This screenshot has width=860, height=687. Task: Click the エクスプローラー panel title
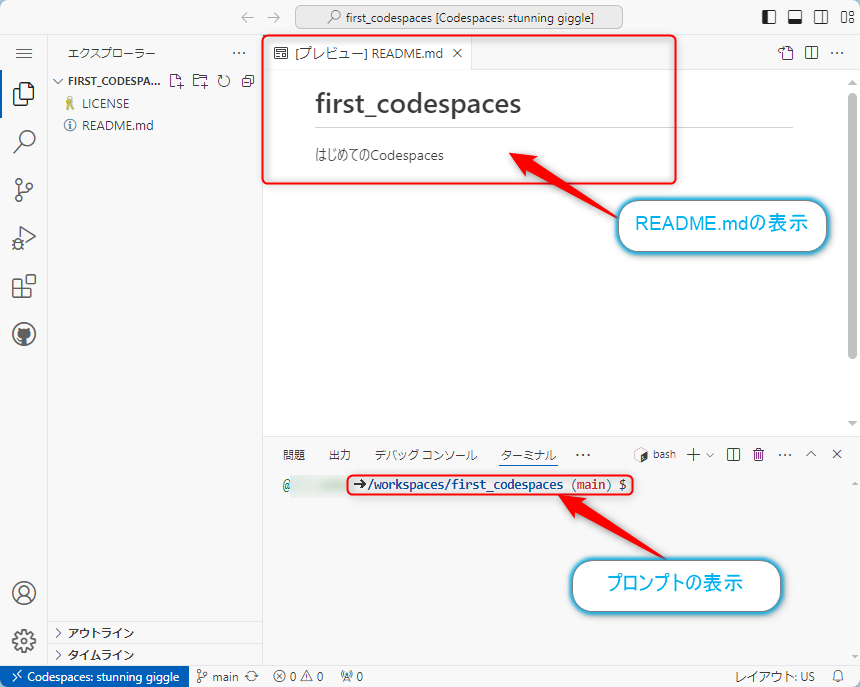(x=111, y=53)
